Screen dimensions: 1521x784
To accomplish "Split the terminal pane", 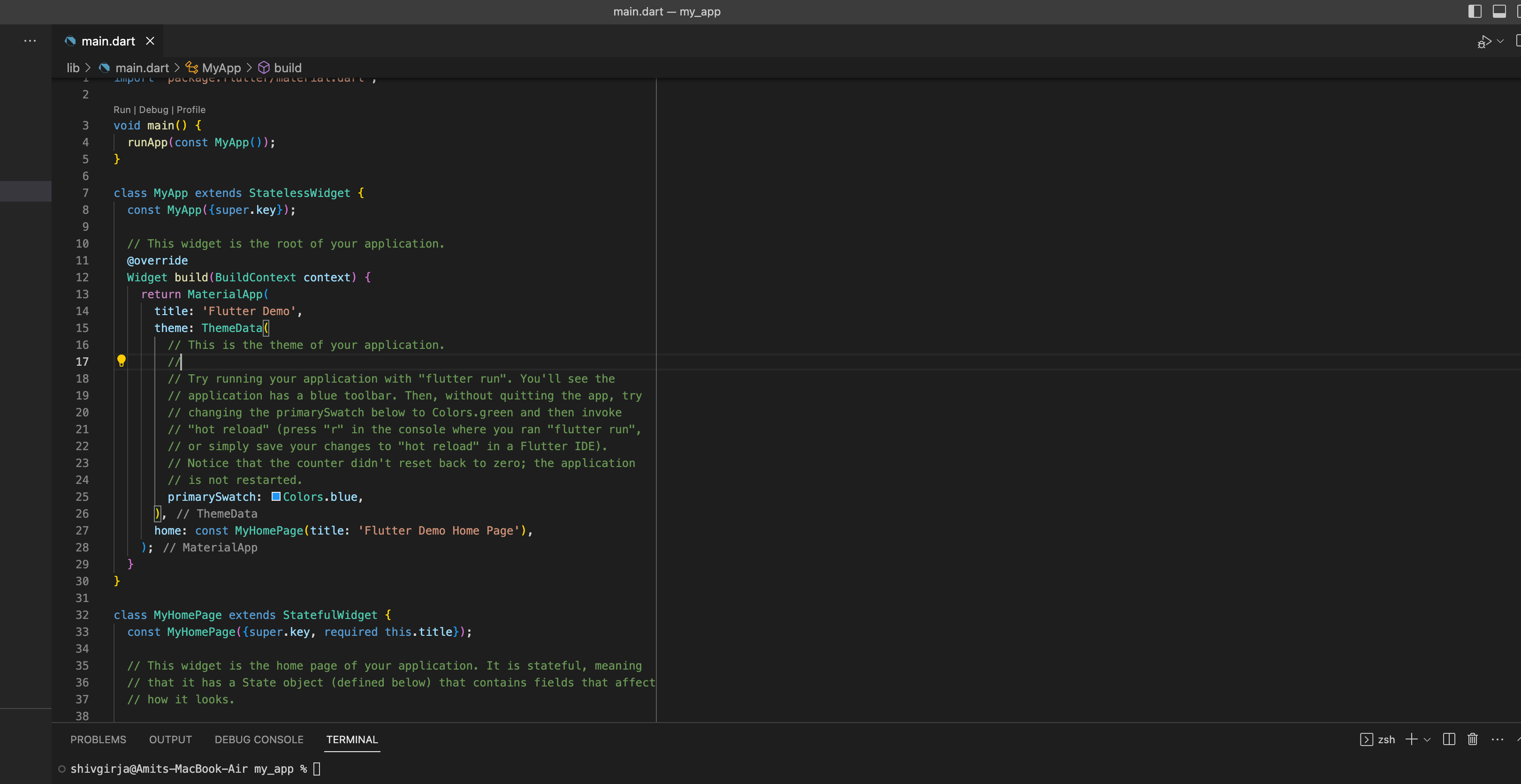I will coord(1448,739).
